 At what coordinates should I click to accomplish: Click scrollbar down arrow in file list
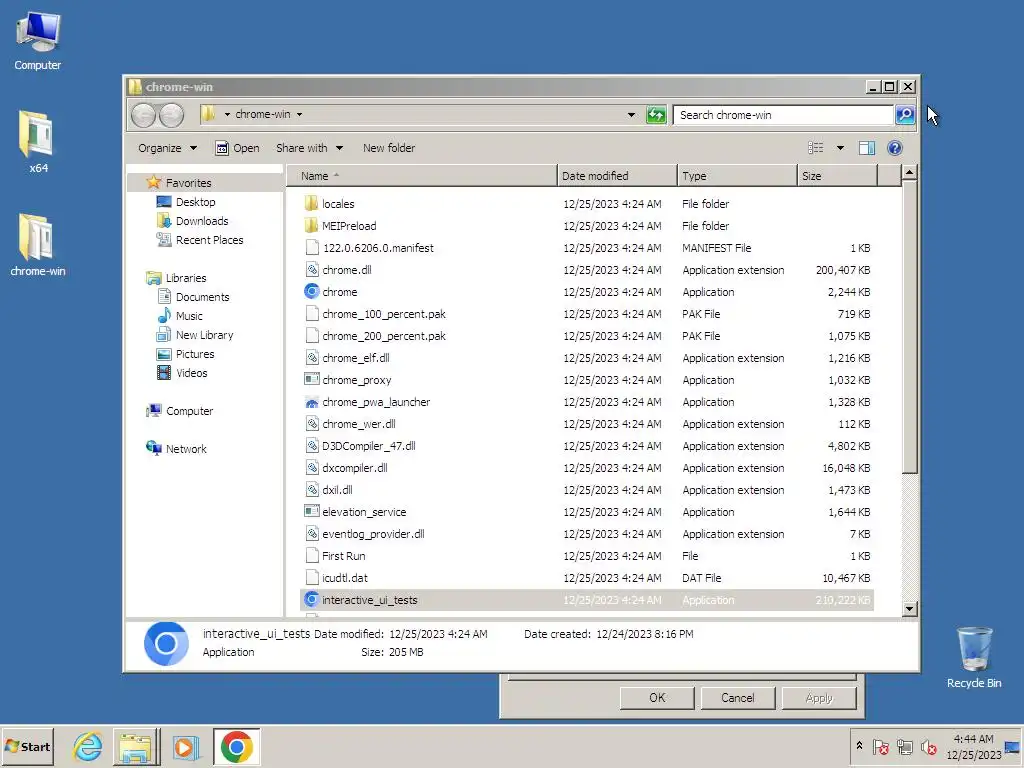click(909, 609)
